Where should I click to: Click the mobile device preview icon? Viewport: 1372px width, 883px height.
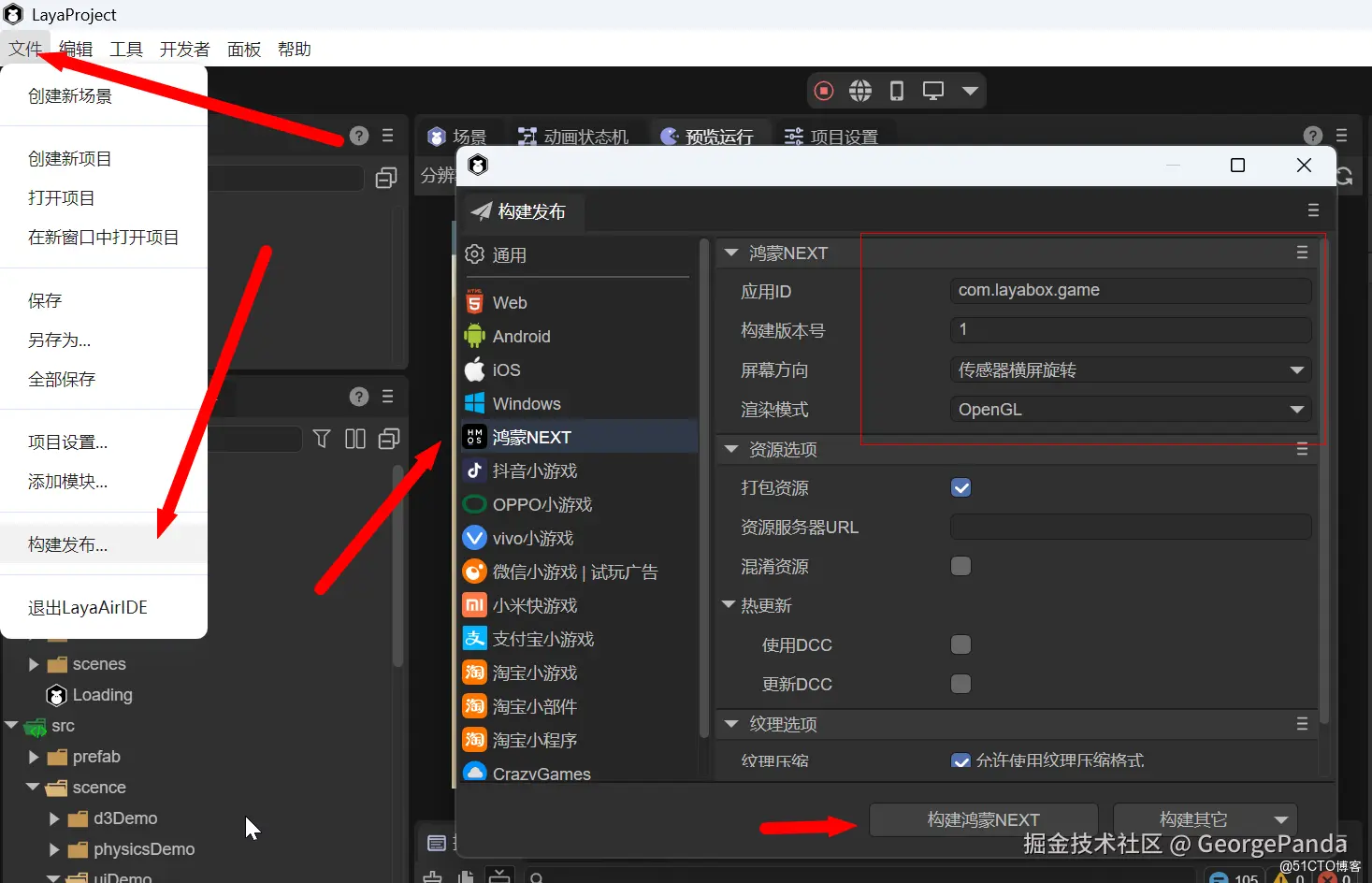[896, 90]
